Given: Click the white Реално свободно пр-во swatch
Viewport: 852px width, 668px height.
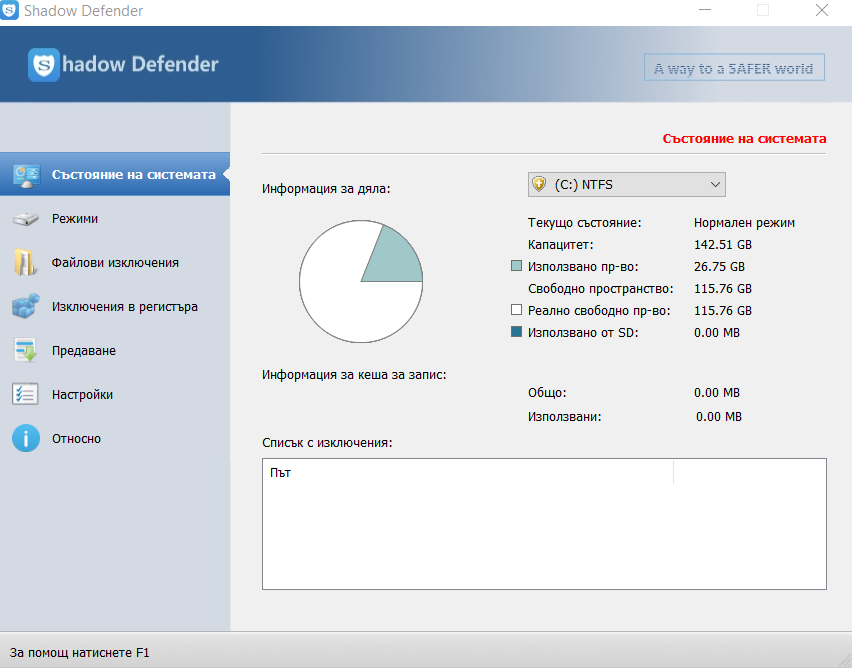Looking at the screenshot, I should pos(516,310).
